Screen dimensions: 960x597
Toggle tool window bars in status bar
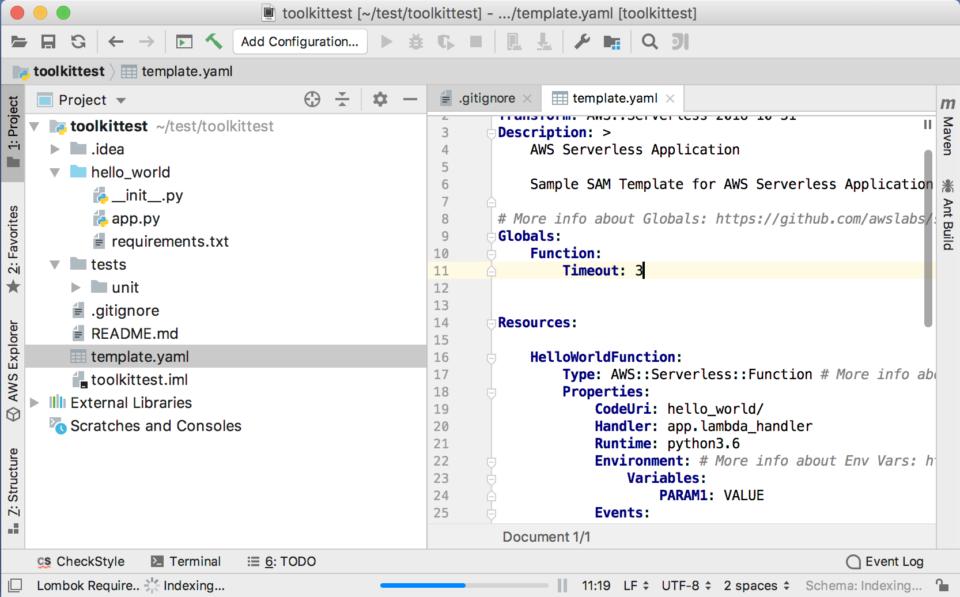pyautogui.click(x=14, y=586)
